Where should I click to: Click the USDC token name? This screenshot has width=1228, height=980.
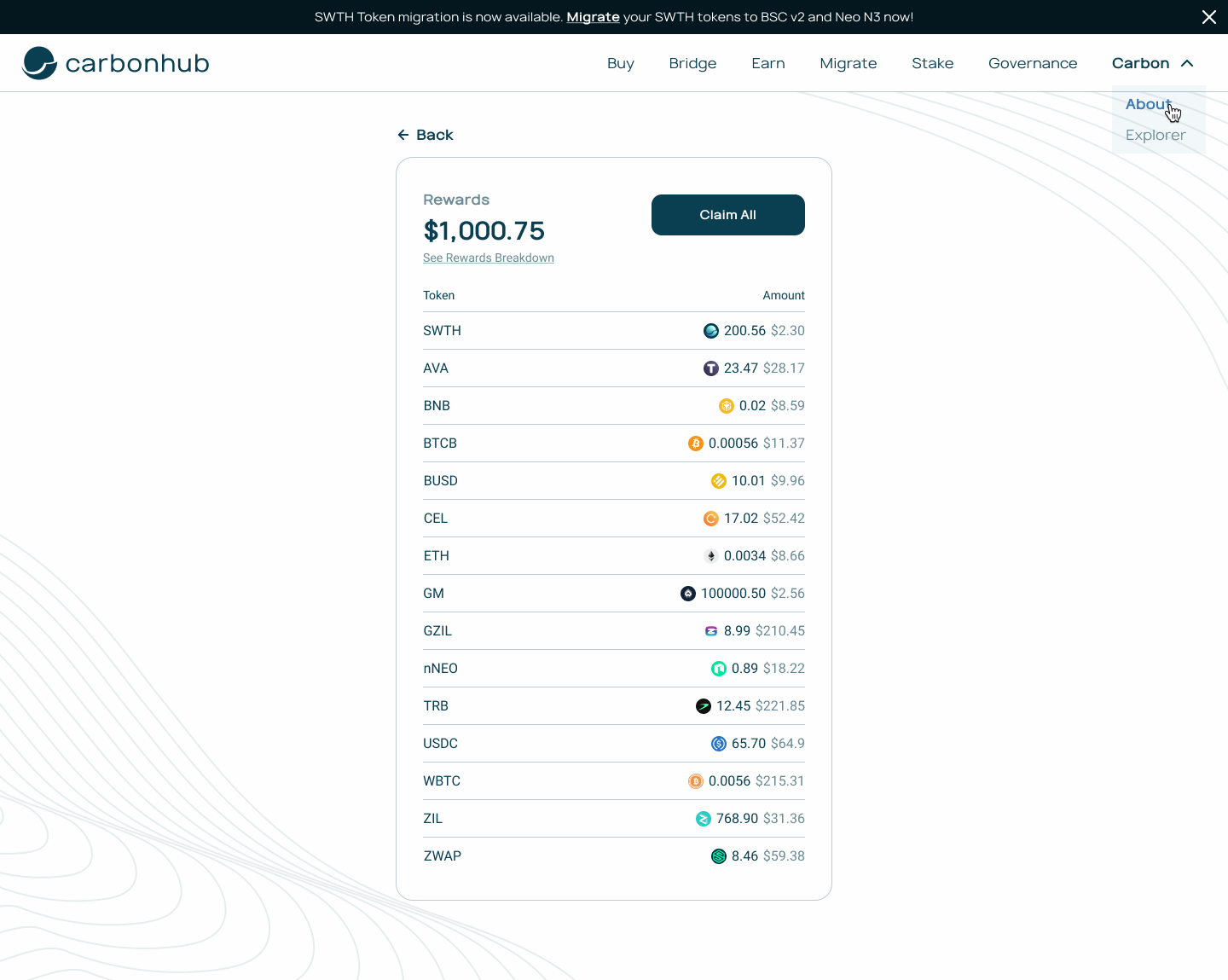(440, 744)
